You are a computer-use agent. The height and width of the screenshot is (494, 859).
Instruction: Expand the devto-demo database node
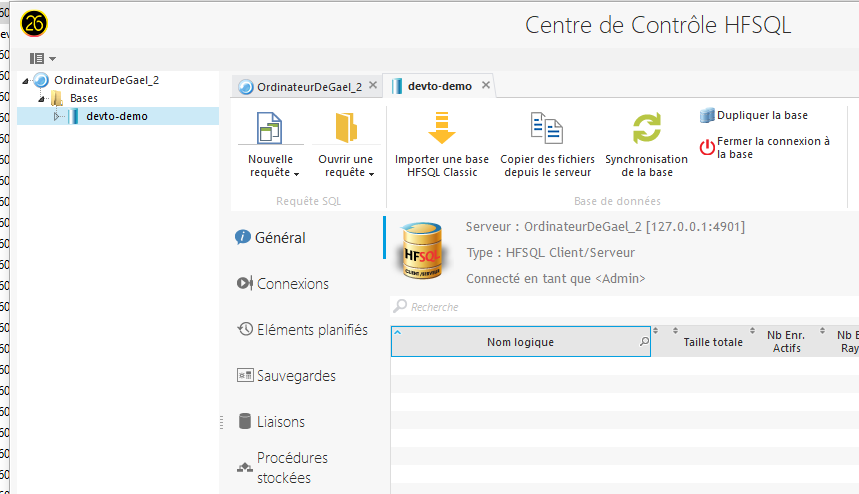(x=56, y=116)
